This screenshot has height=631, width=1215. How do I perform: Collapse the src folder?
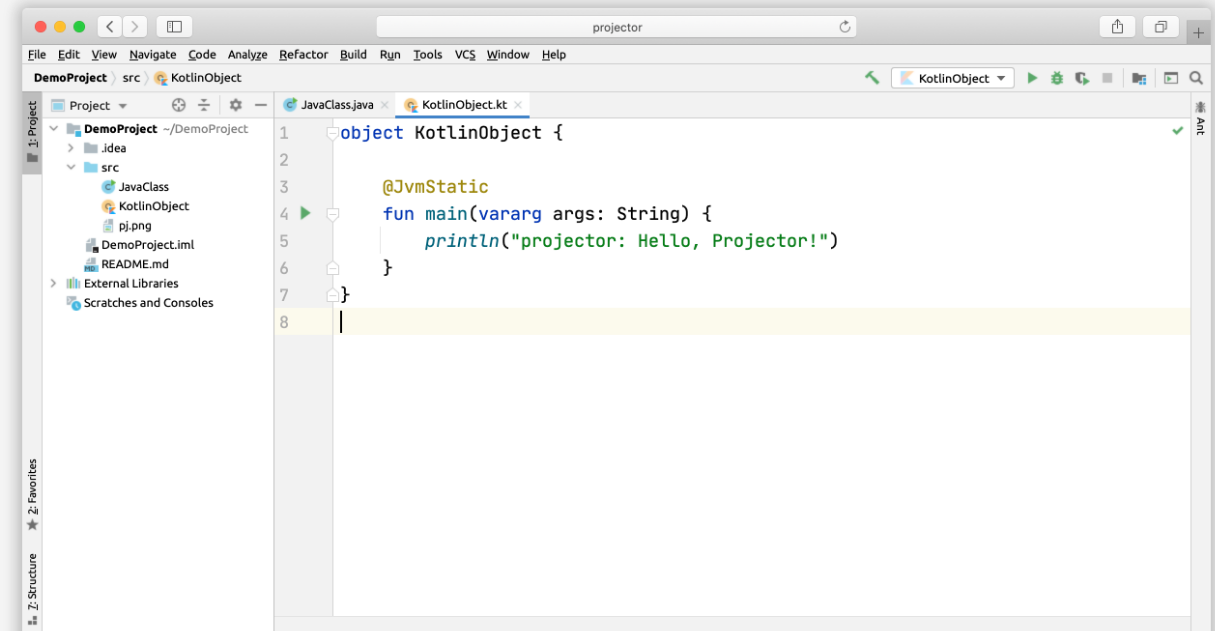(x=71, y=168)
